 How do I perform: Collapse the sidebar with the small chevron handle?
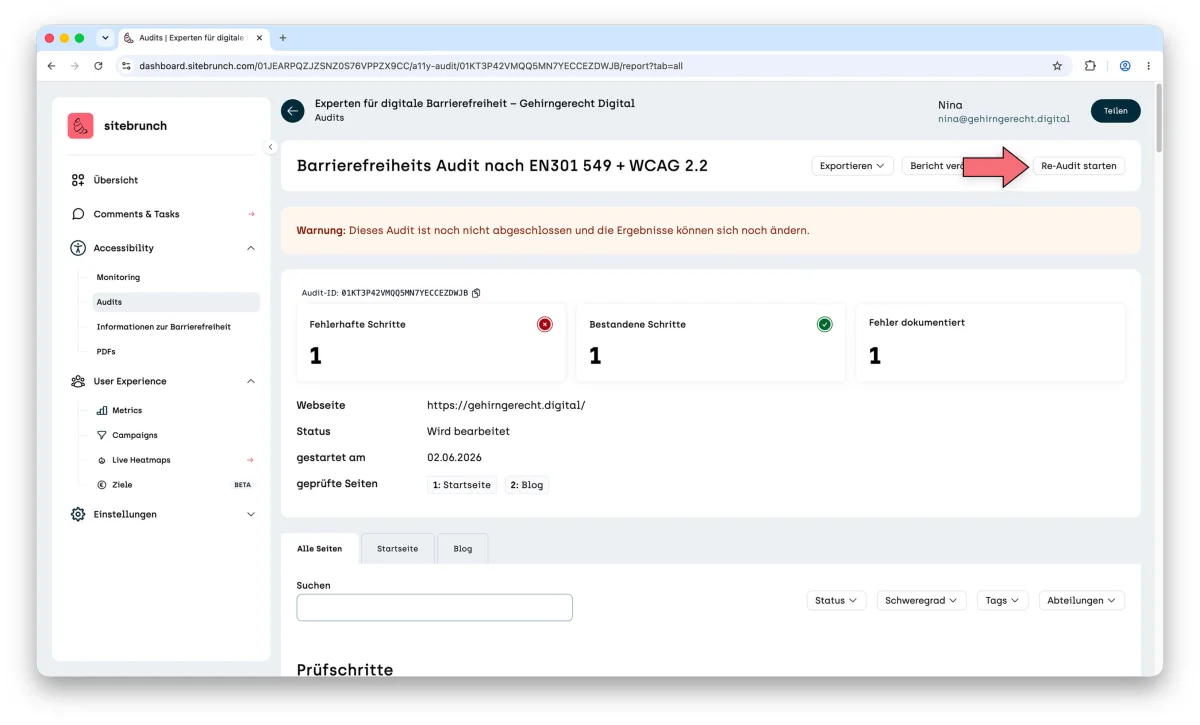(x=270, y=147)
